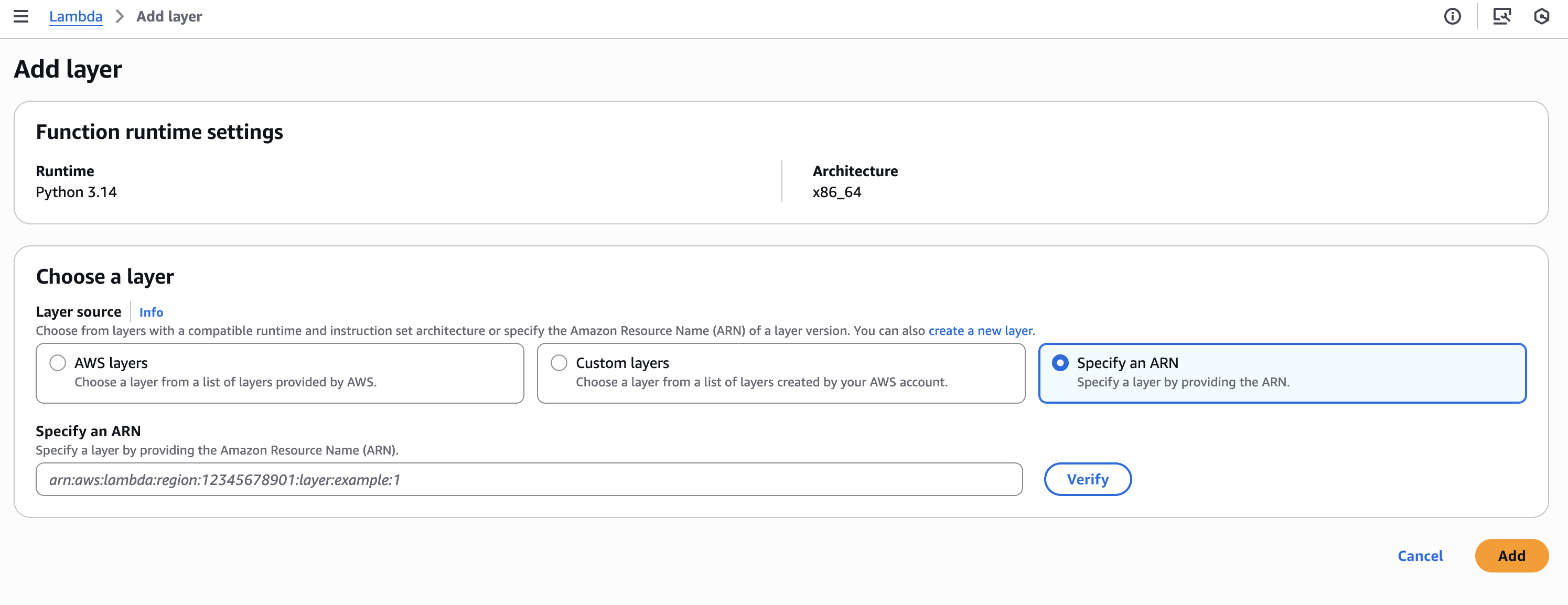Go to Lambda via breadcrumb link

[76, 16]
